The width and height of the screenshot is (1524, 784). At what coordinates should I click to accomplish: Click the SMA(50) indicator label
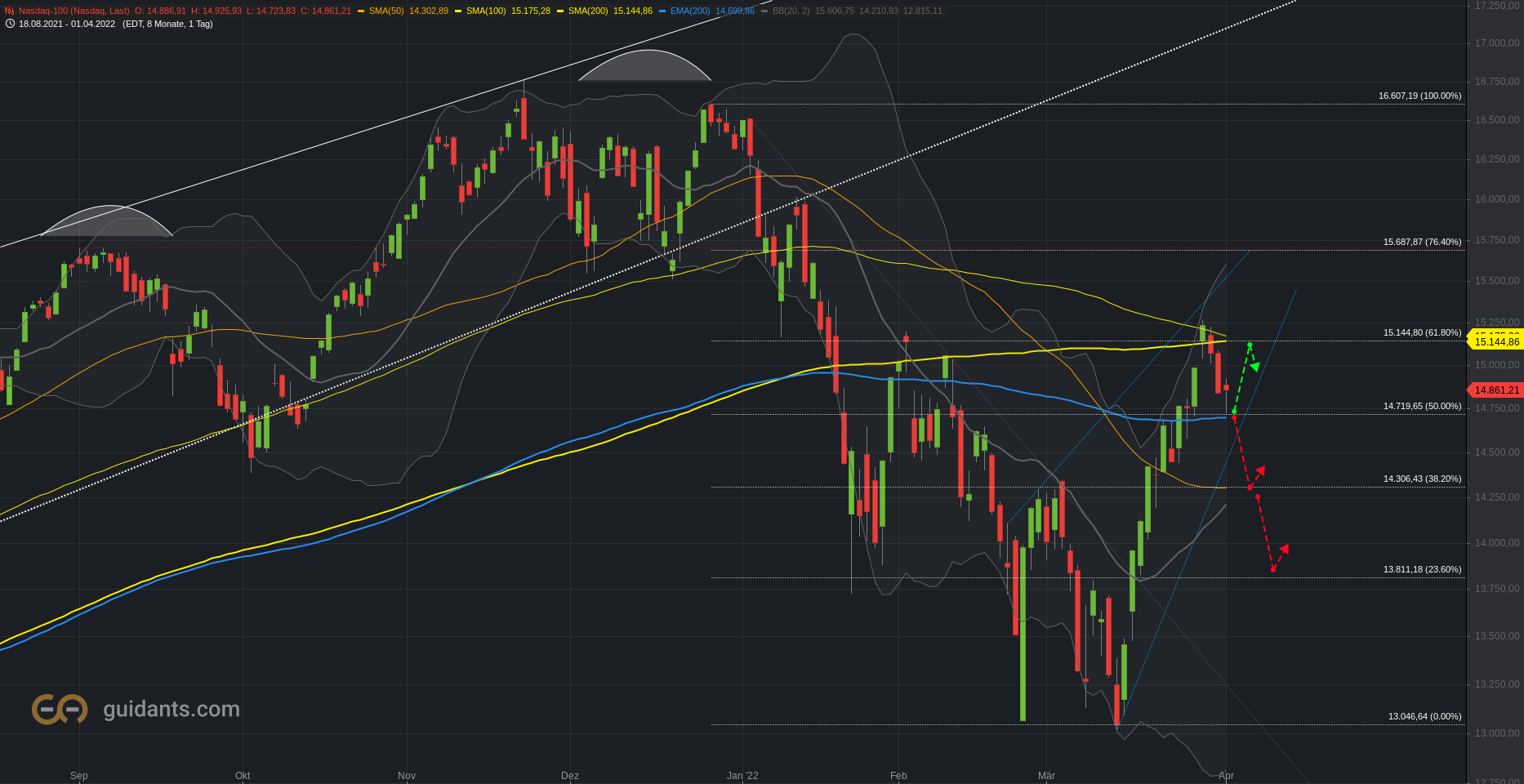[386, 11]
